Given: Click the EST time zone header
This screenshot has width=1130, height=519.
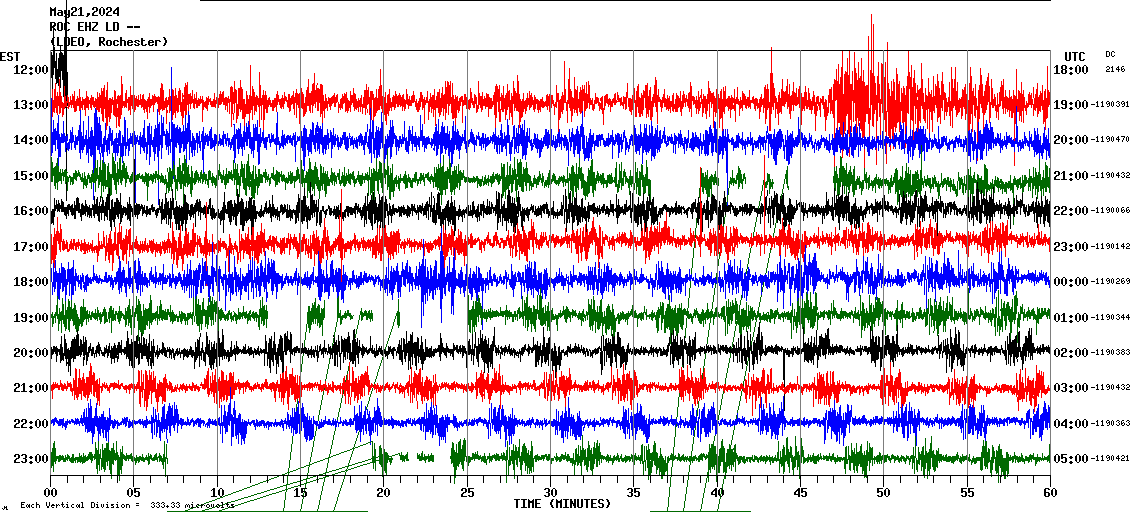Looking at the screenshot, I should click(10, 56).
